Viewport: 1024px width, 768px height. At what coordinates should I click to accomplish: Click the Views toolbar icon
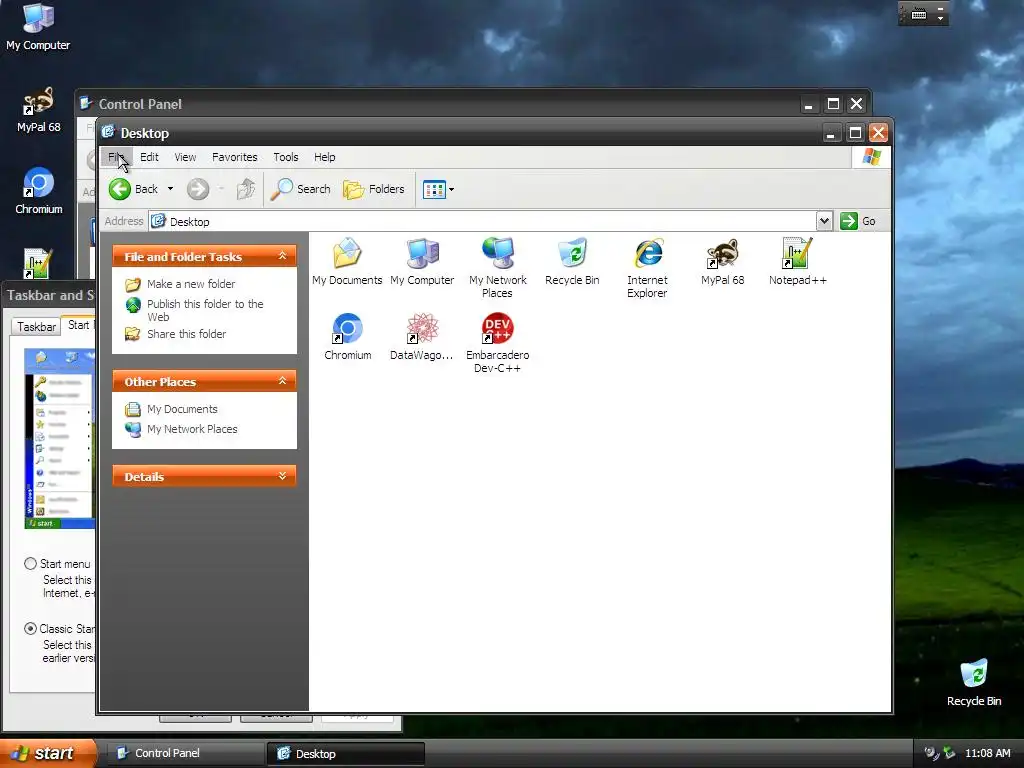click(x=434, y=189)
